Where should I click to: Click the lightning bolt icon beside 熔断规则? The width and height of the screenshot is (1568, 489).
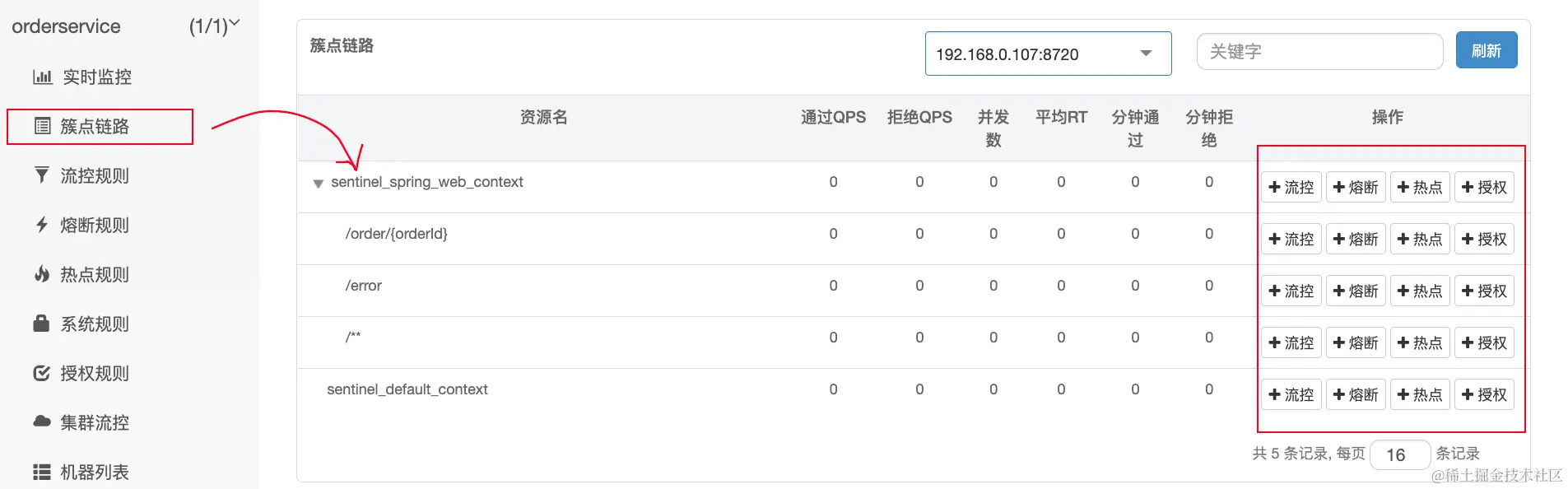42,224
